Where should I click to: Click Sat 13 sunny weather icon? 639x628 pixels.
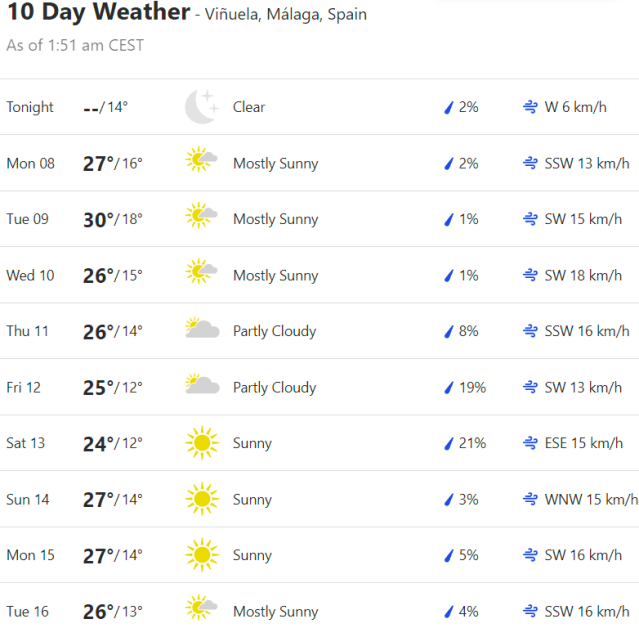coord(201,443)
